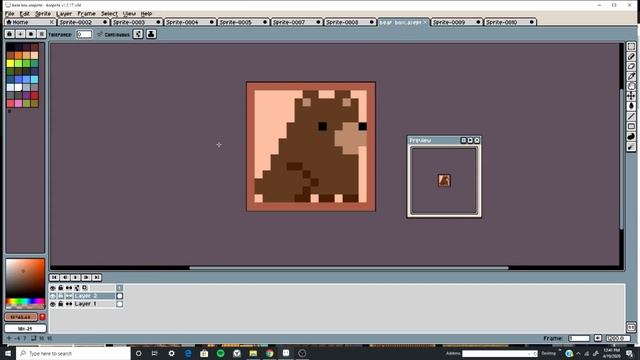This screenshot has width=640, height=360.
Task: Select the Move tool in toolbar
Action: point(631,96)
